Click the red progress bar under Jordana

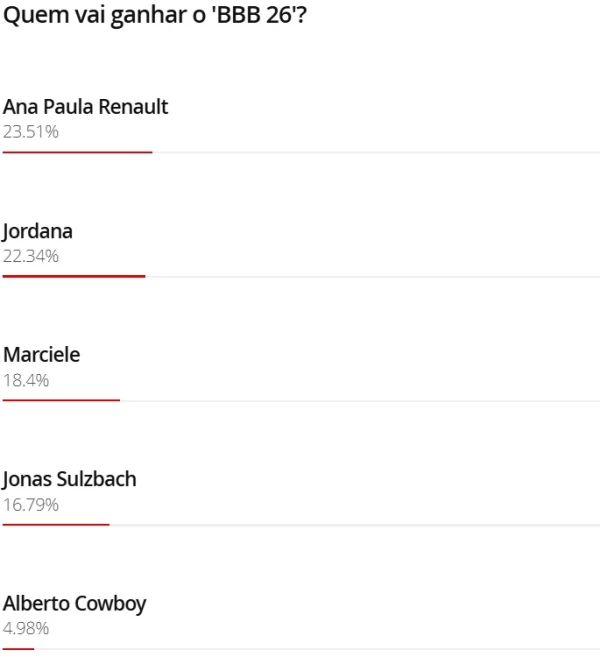pyautogui.click(x=74, y=276)
